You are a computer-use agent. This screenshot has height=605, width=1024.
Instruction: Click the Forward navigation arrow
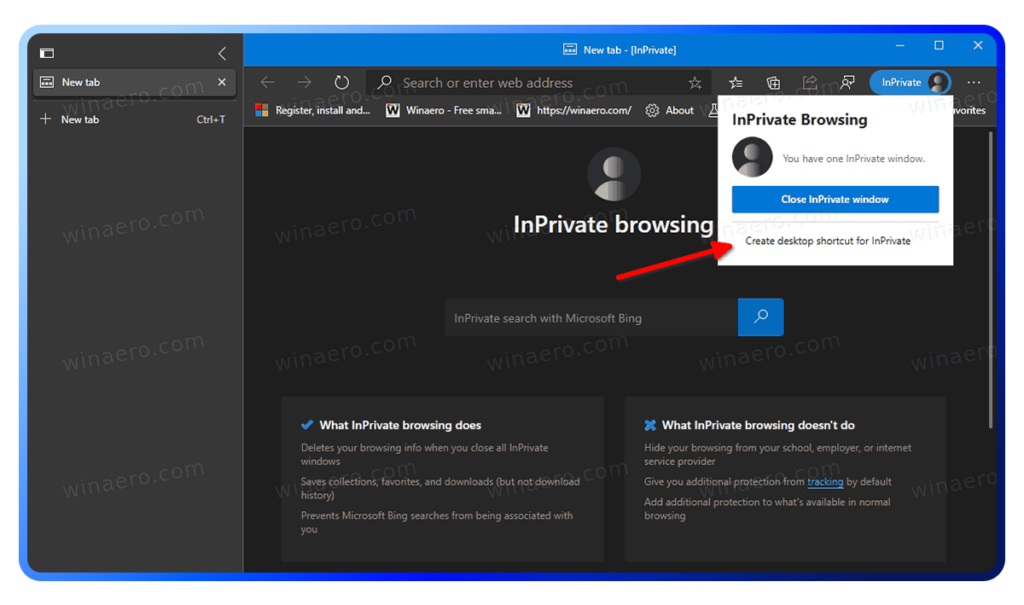tap(304, 83)
